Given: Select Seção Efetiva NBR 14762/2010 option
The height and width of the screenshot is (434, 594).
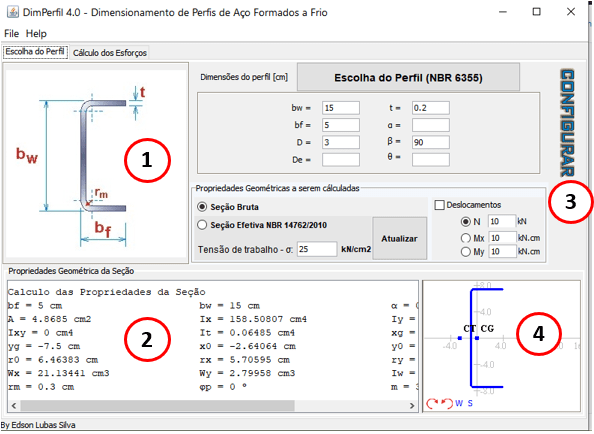Looking at the screenshot, I should click(x=202, y=225).
